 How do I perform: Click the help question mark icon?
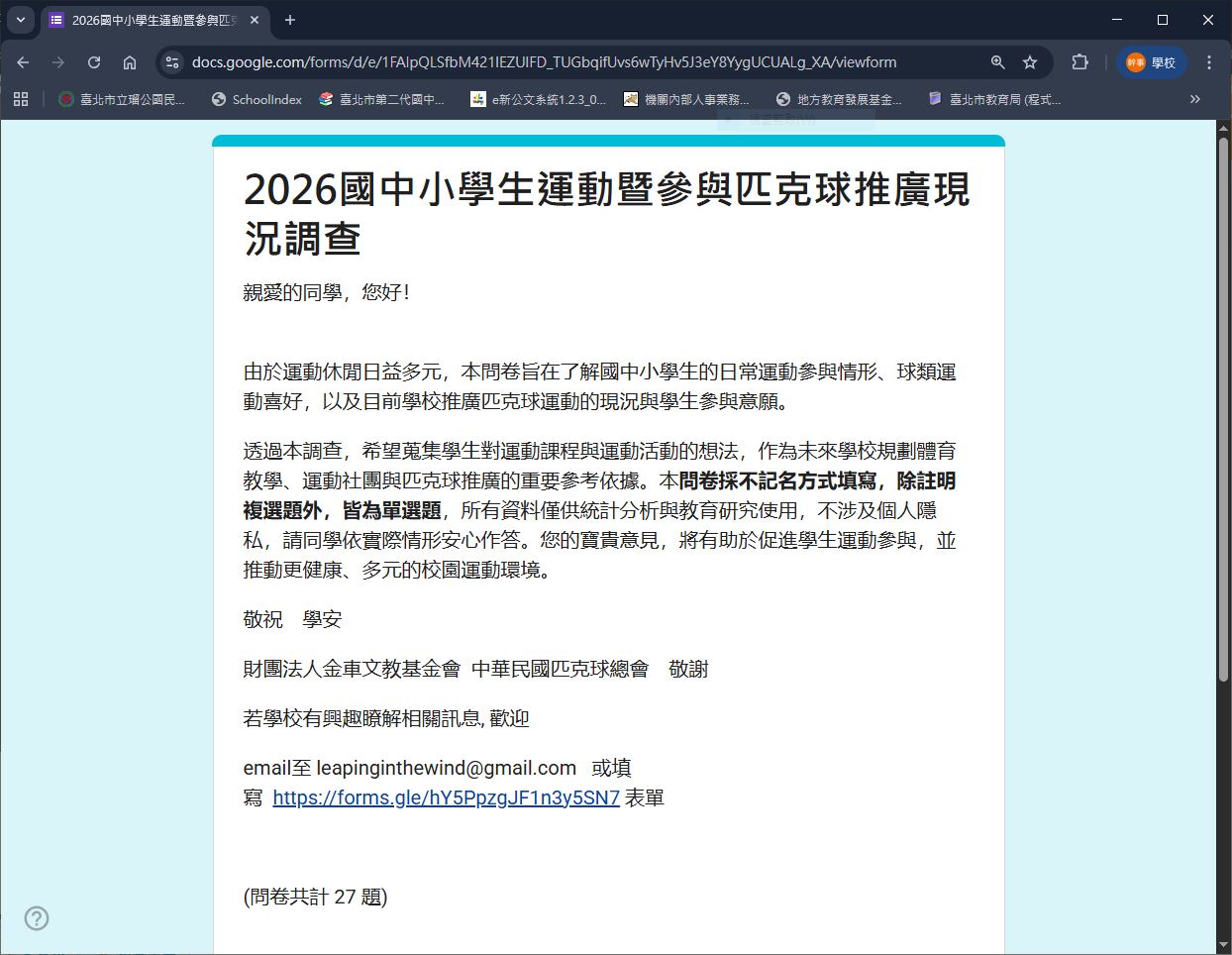[x=37, y=918]
